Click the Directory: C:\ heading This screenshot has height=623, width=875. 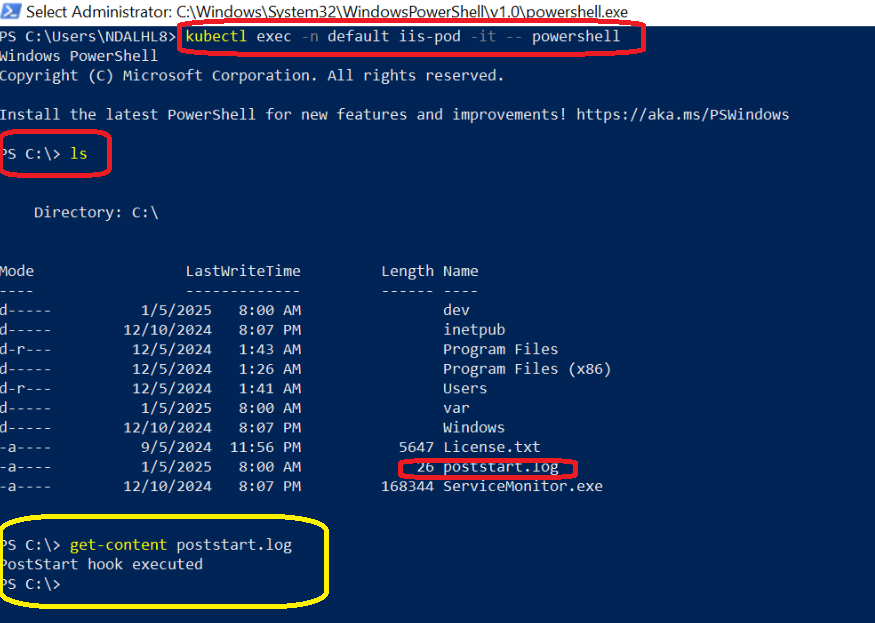coord(96,212)
